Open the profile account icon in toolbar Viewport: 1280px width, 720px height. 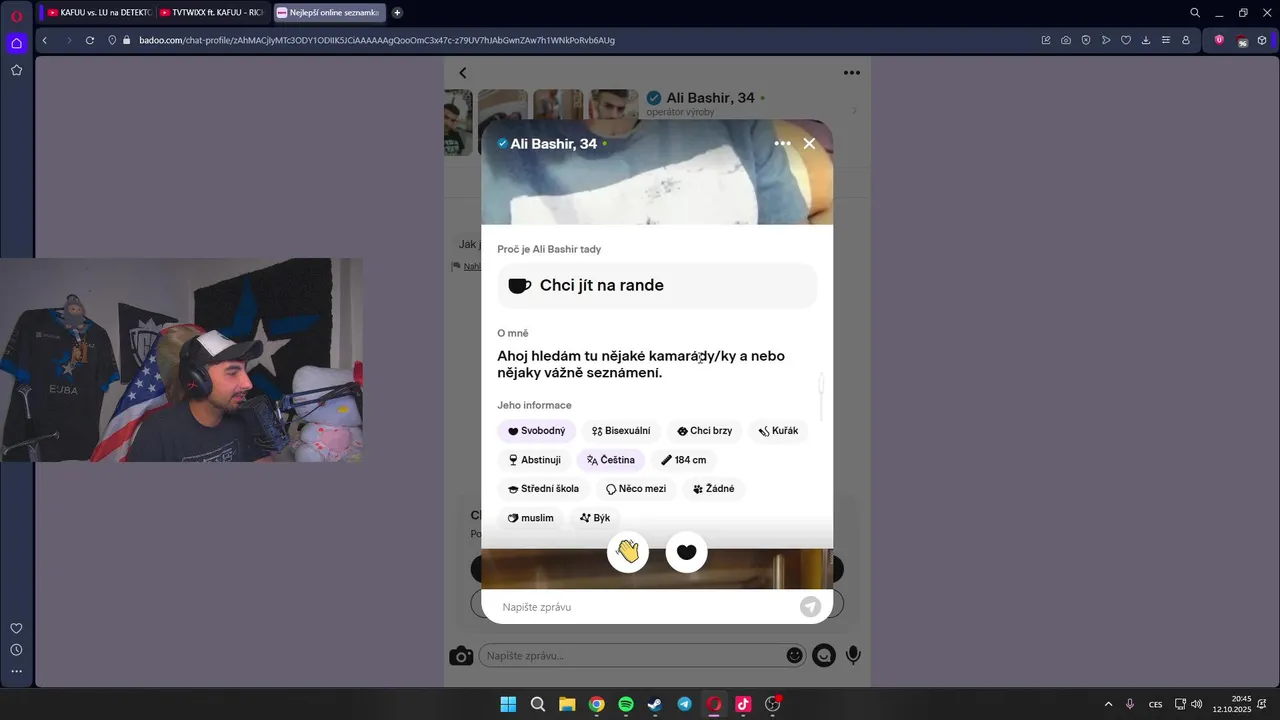[1186, 40]
